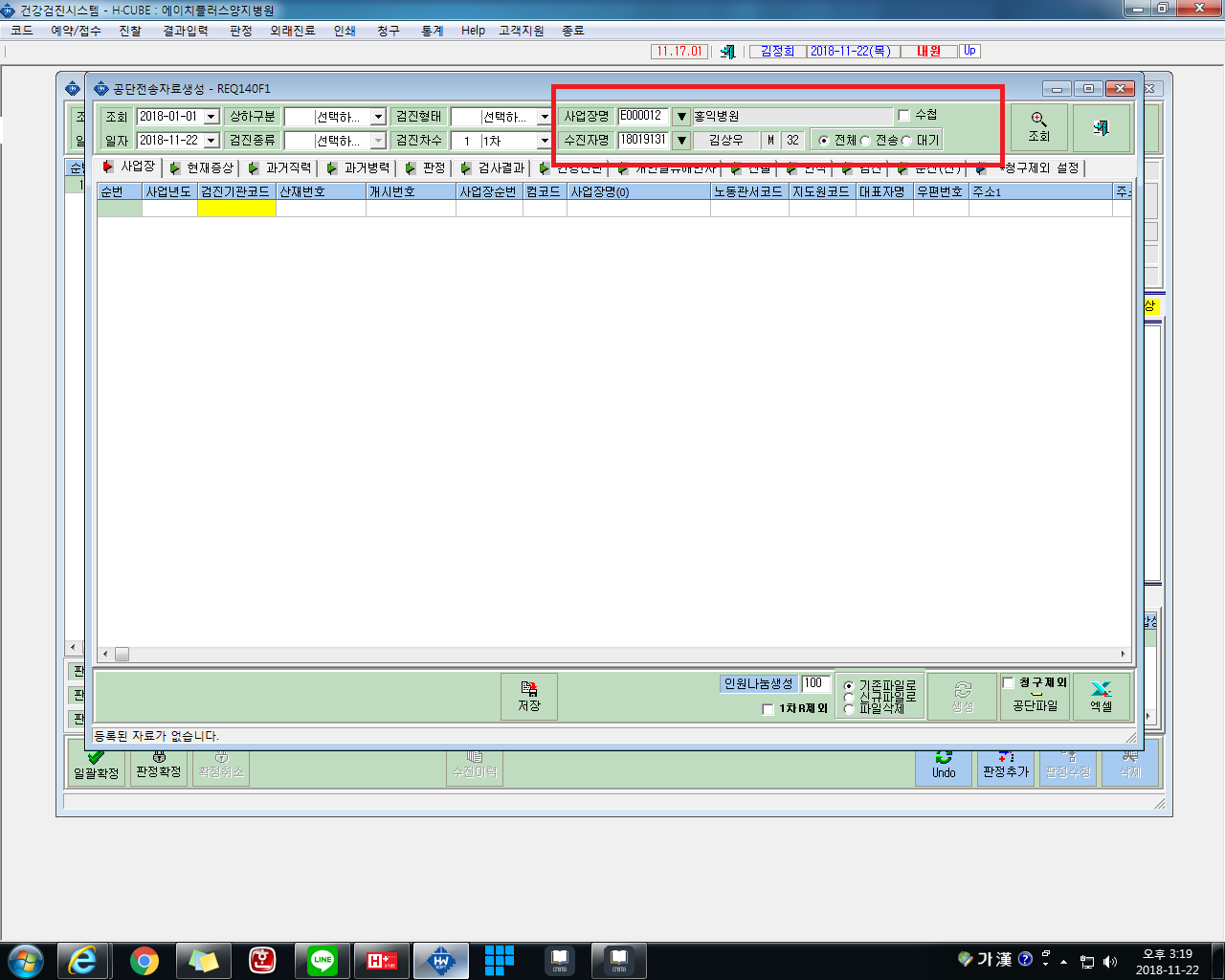Enable the 수첩 checkbox

coord(903,115)
